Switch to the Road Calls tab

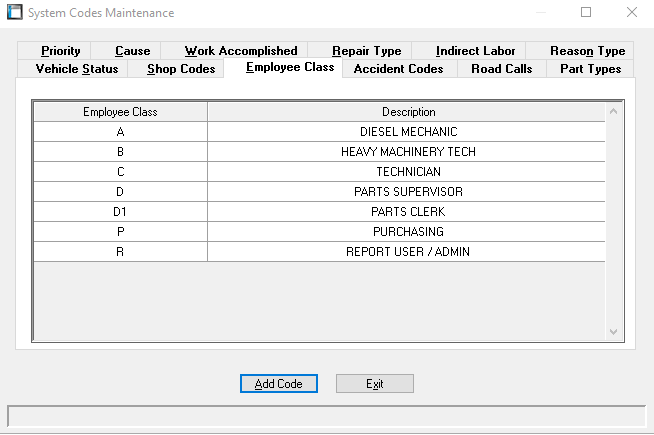(x=501, y=69)
